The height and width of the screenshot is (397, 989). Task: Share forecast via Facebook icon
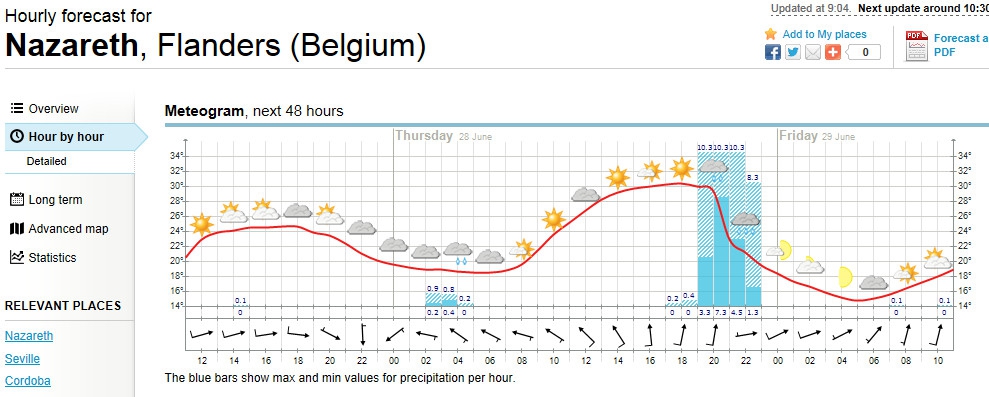pyautogui.click(x=773, y=52)
